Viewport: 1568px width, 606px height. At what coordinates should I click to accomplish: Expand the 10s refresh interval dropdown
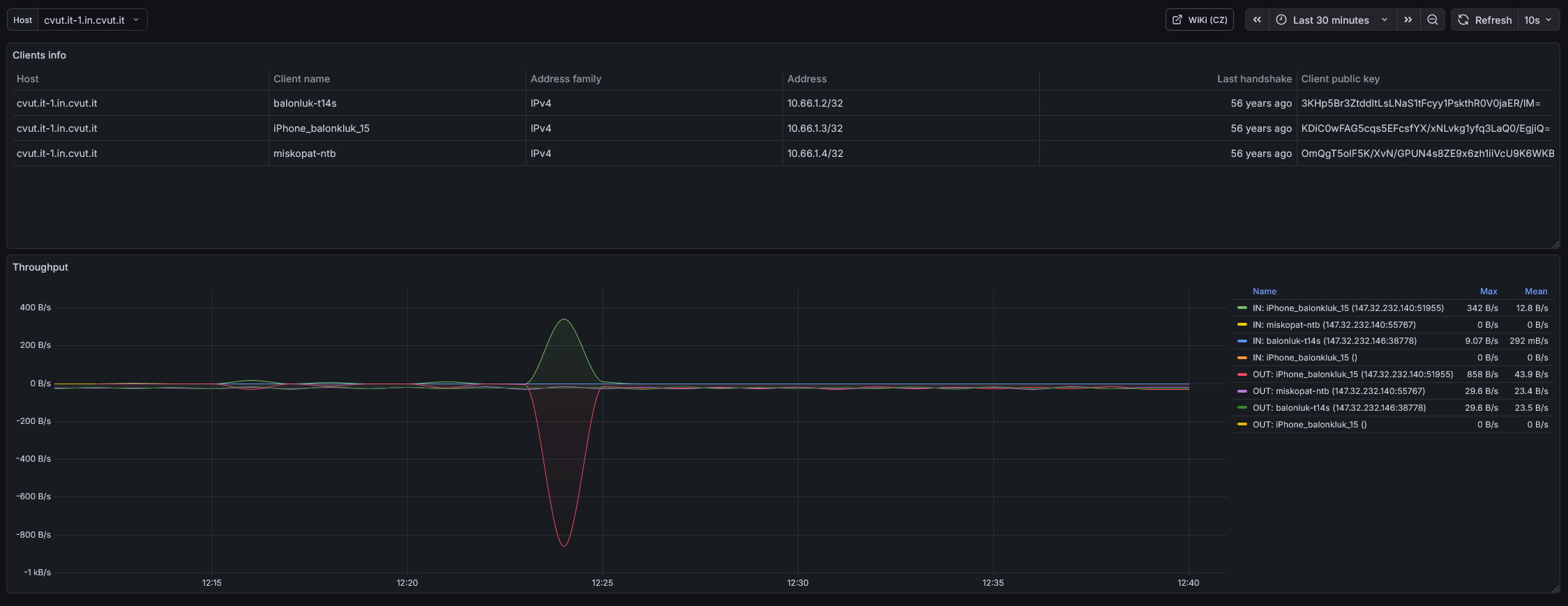(1538, 20)
